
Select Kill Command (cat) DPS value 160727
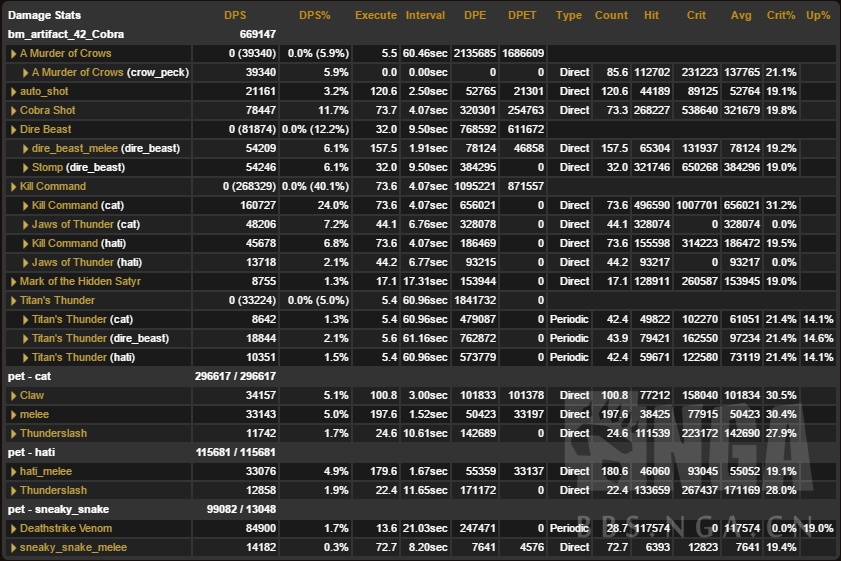tap(258, 205)
